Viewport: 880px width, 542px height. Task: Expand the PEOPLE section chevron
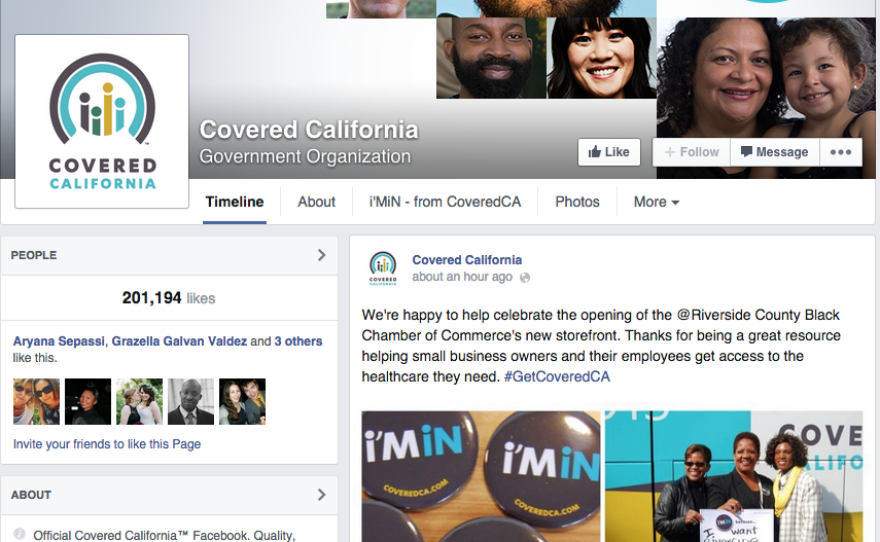[322, 255]
